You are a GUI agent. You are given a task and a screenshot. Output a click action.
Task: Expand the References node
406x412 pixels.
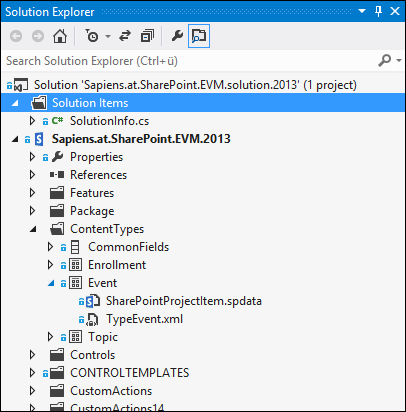[x=32, y=175]
